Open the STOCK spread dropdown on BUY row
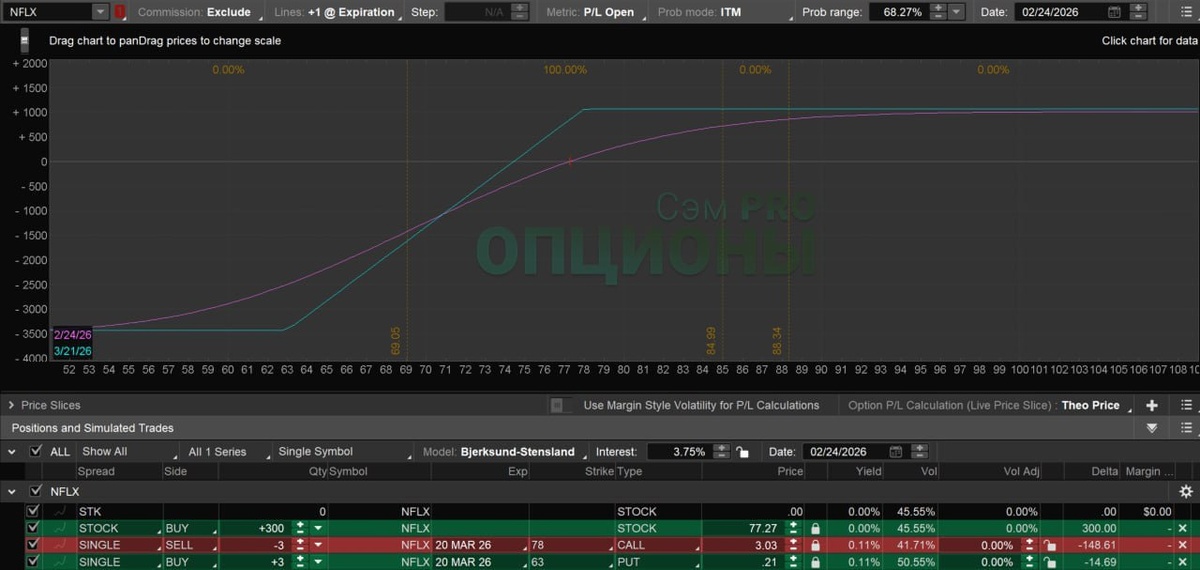1200x570 pixels. click(x=118, y=528)
